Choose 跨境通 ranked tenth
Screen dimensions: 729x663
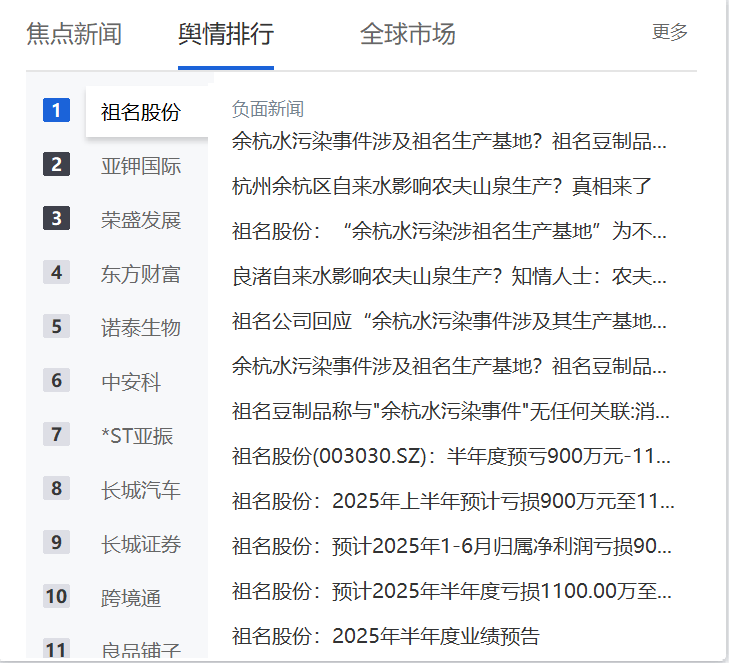click(131, 598)
